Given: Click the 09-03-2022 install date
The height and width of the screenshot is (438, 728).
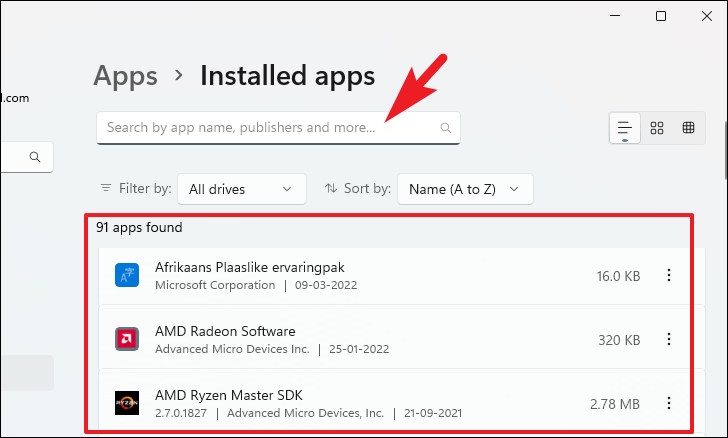Looking at the screenshot, I should 326,285.
